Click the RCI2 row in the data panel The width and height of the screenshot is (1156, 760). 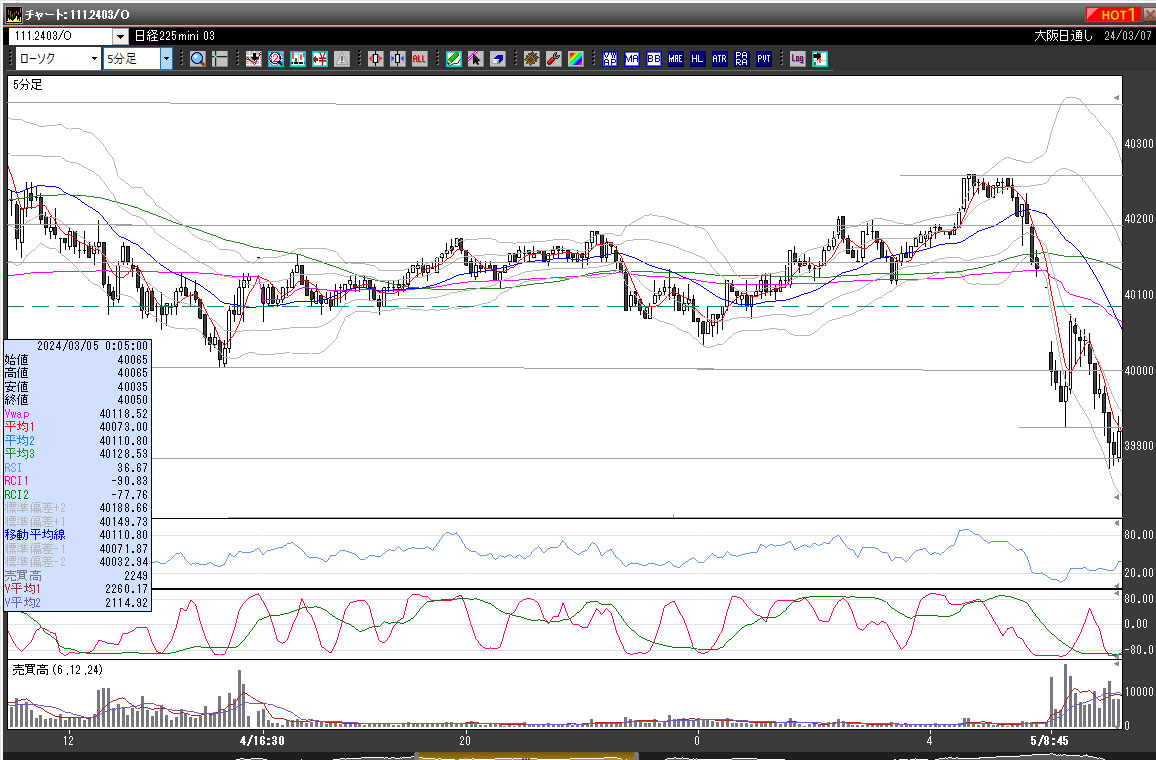tap(77, 495)
